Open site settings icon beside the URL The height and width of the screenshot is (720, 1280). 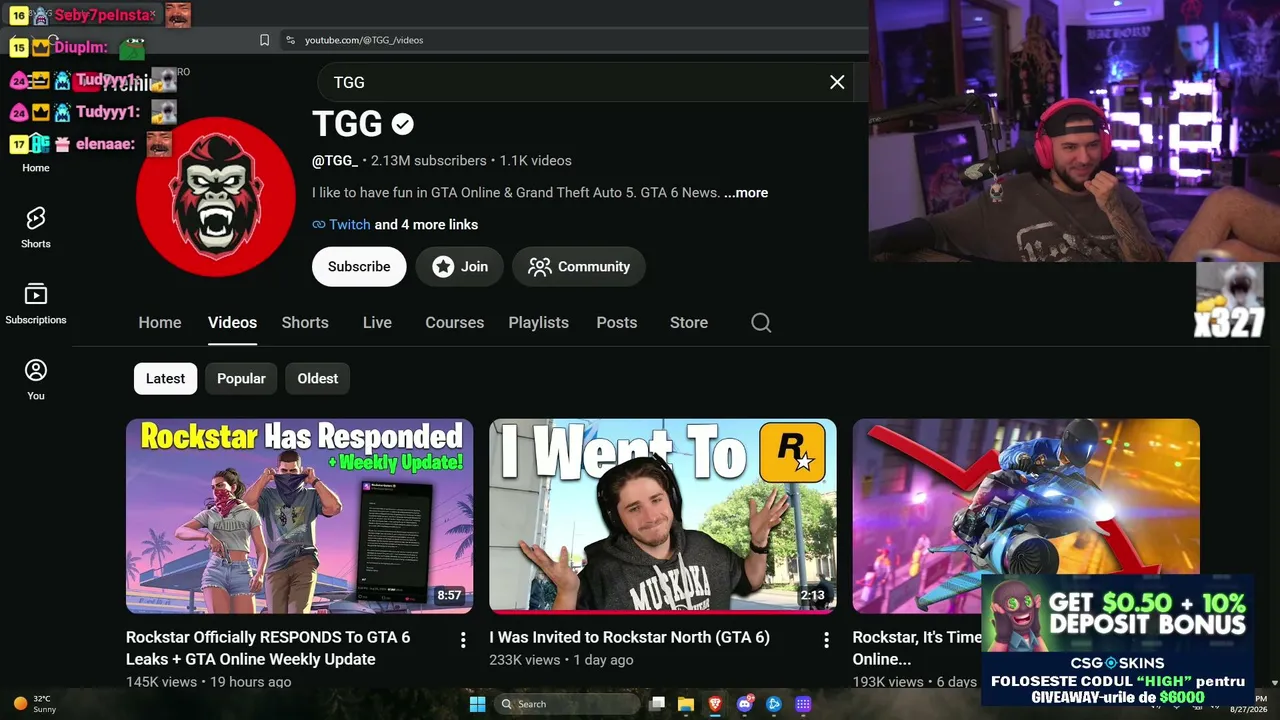[291, 40]
